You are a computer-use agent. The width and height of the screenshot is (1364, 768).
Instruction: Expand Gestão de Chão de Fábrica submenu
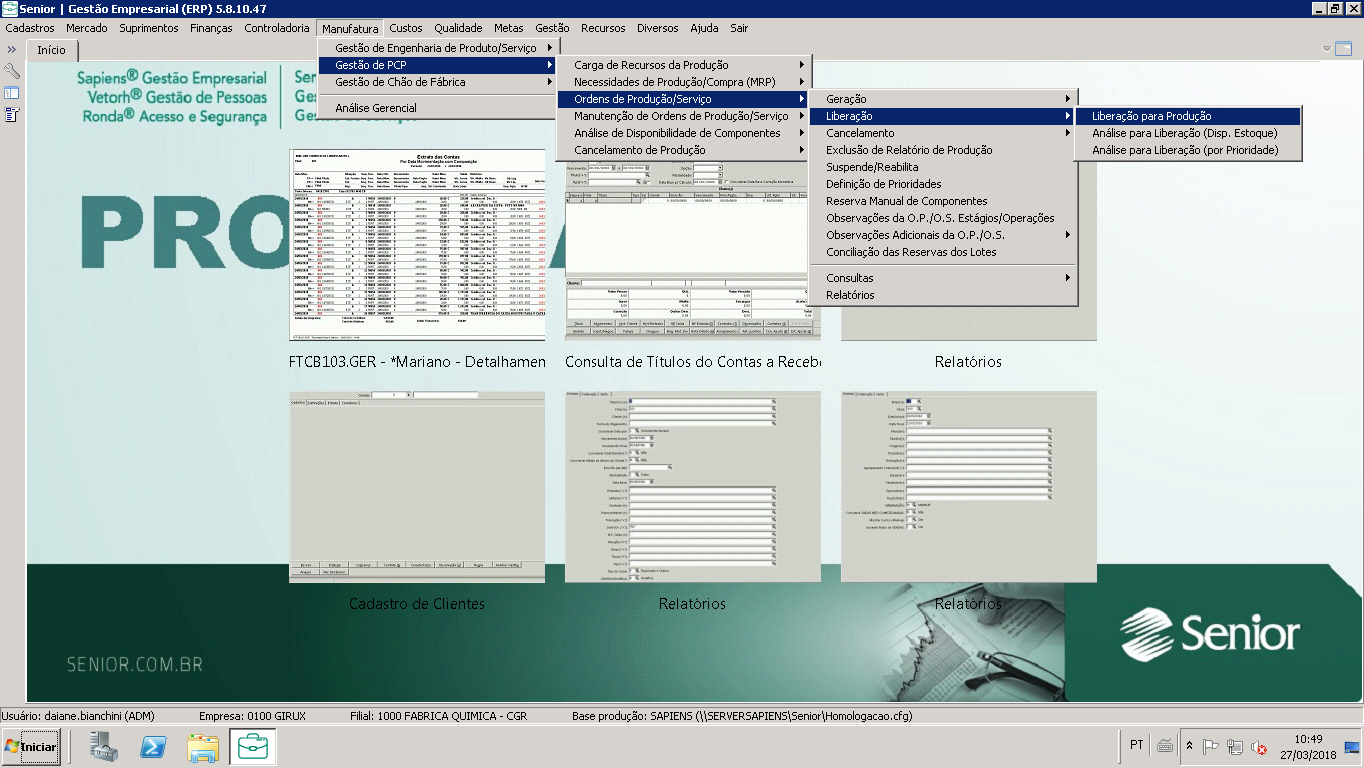coord(437,82)
